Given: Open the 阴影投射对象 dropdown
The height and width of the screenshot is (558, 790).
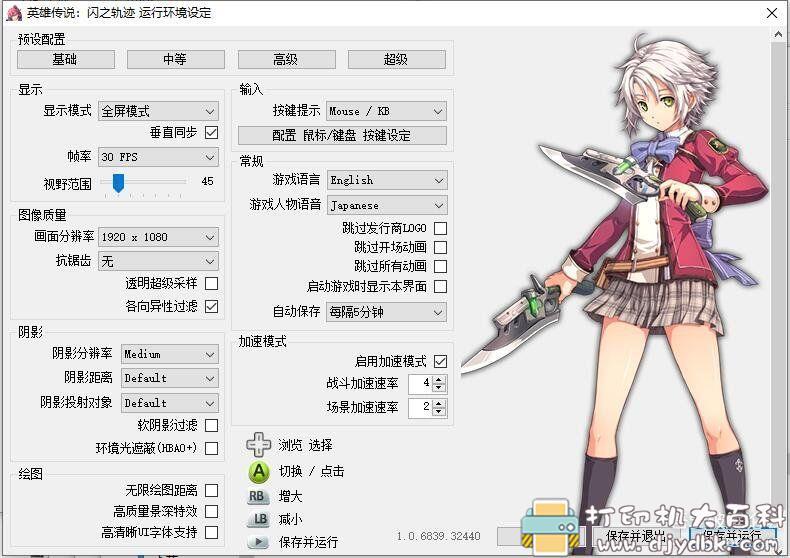Looking at the screenshot, I should point(170,403).
